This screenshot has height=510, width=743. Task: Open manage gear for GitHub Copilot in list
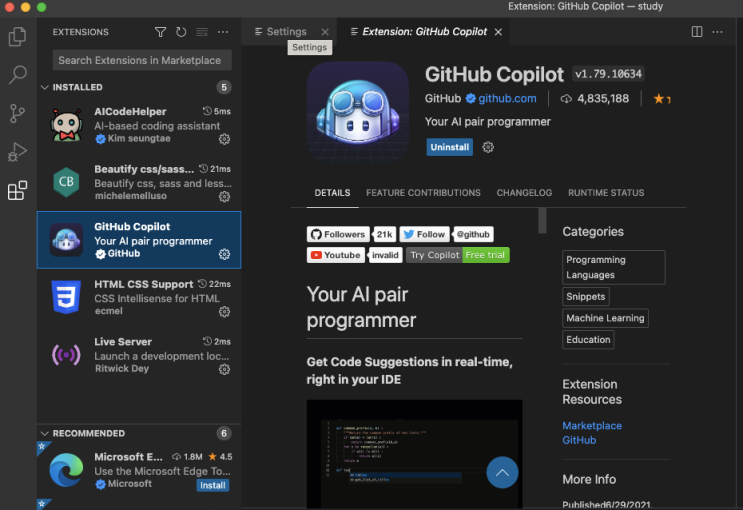(x=224, y=254)
